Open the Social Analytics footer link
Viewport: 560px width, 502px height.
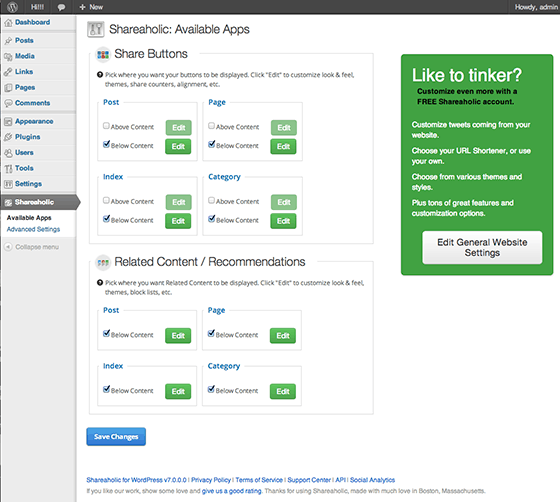coord(372,480)
